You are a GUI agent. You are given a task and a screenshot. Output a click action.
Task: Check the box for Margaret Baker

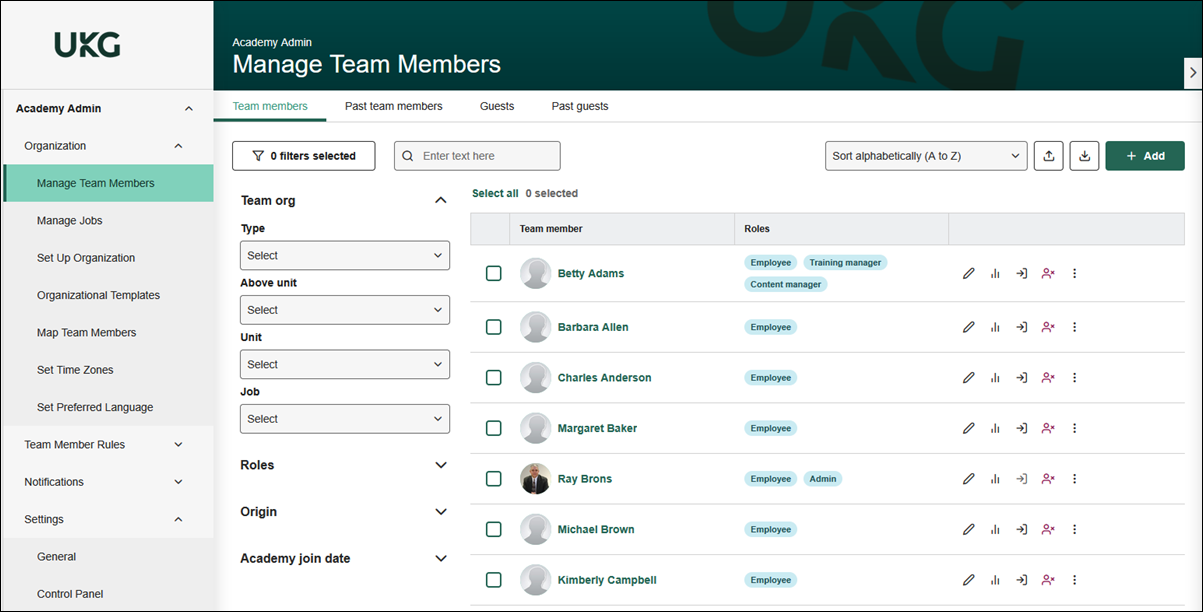[x=493, y=428]
